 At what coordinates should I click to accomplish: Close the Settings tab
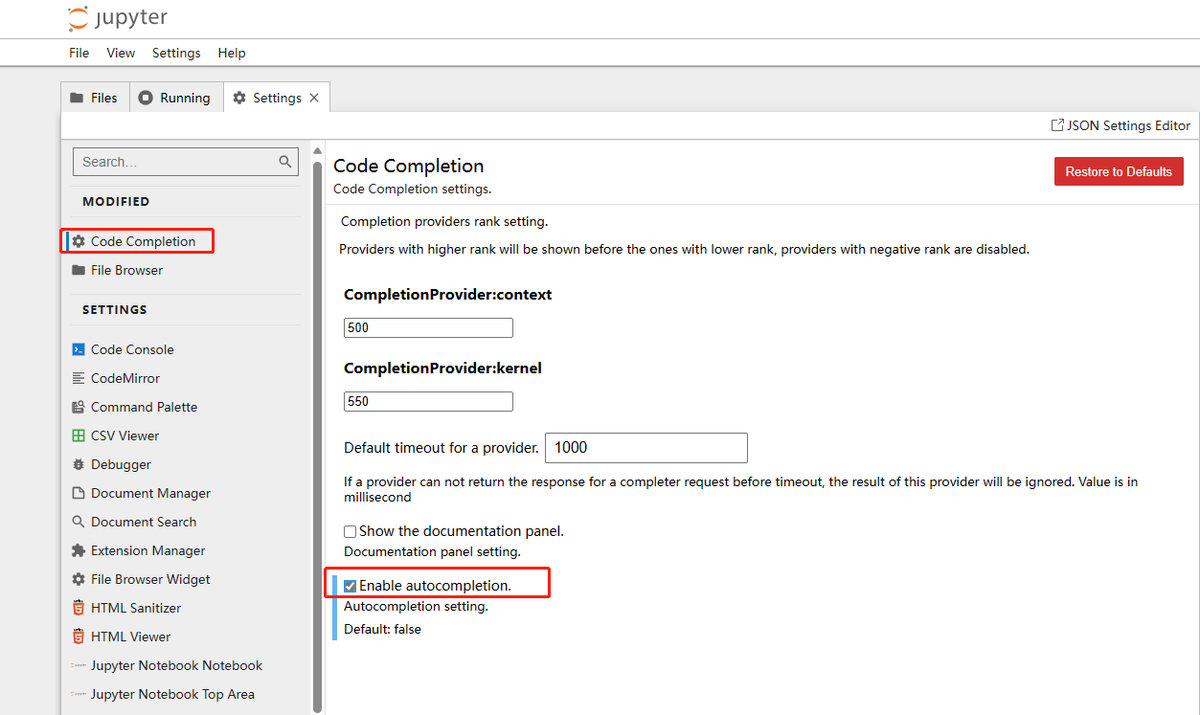314,98
